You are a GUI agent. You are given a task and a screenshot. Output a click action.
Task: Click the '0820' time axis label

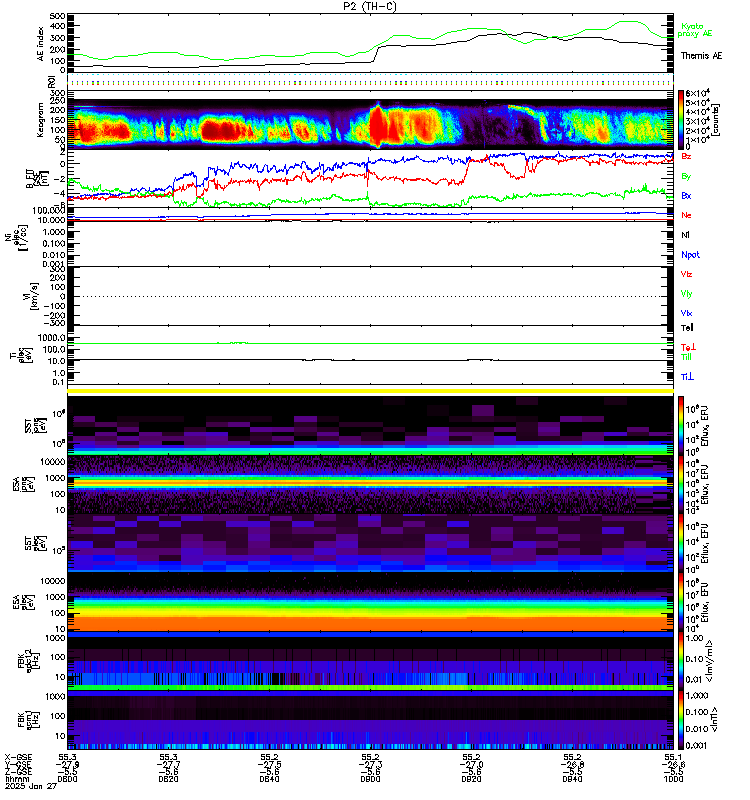168,779
